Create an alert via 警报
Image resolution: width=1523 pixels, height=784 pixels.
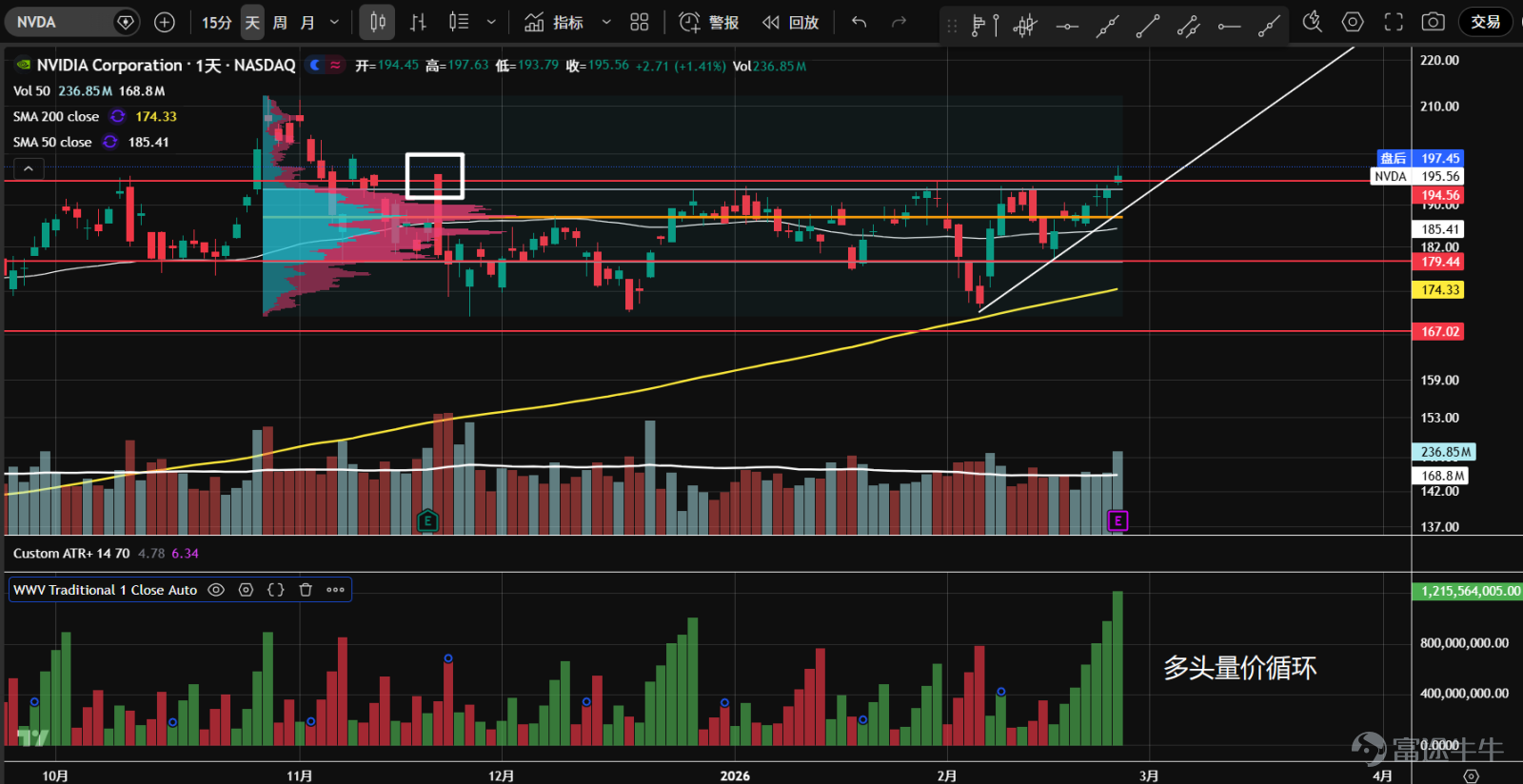point(709,22)
